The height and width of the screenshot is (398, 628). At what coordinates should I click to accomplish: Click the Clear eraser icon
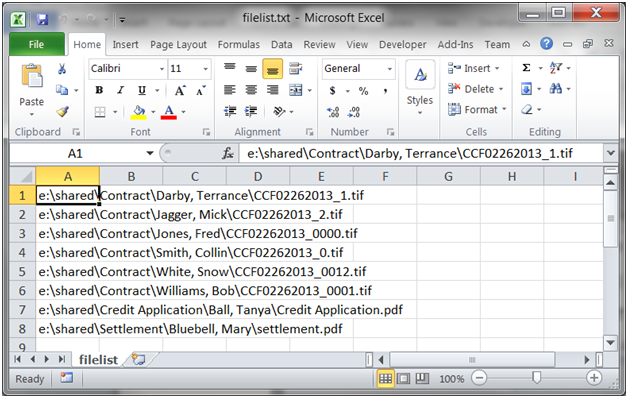[x=527, y=109]
